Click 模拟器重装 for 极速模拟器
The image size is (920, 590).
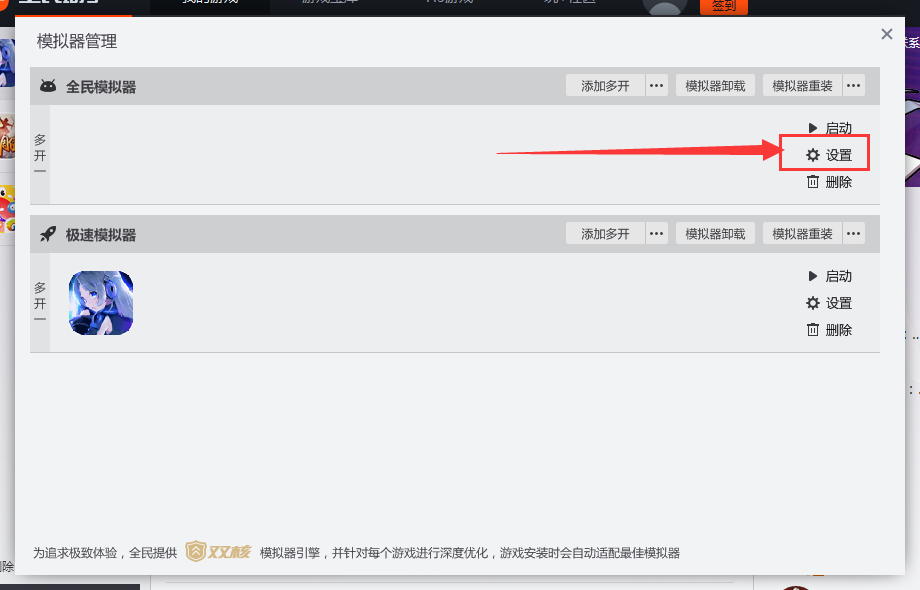tap(804, 233)
